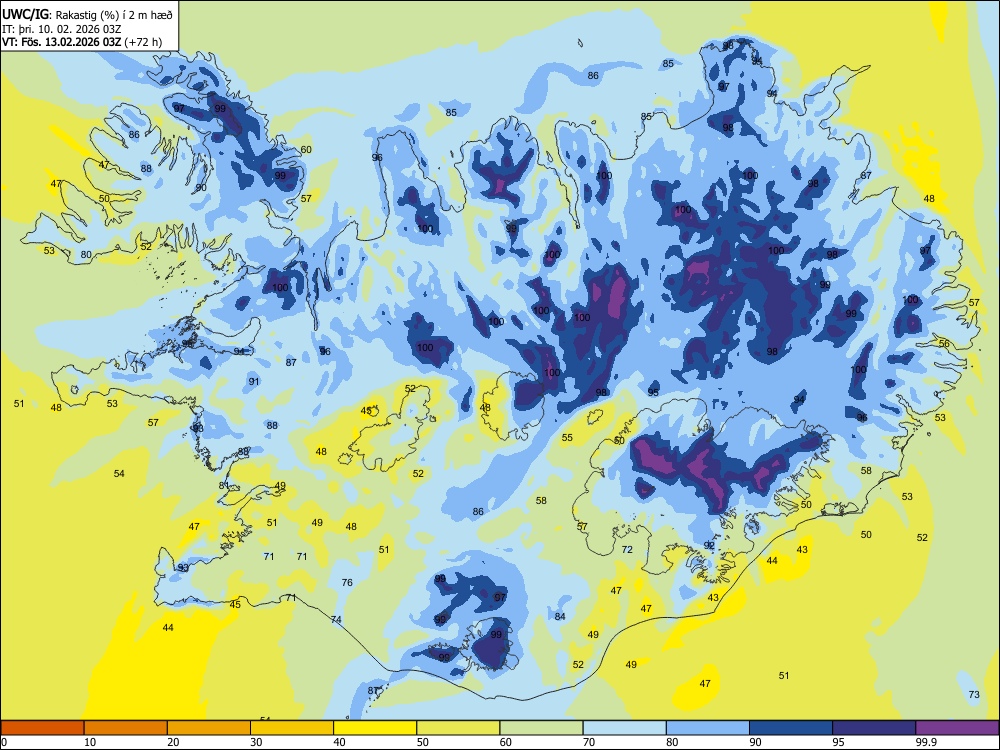Click the dark red 0–10 legend swatch
1000x750 pixels.
pyautogui.click(x=42, y=728)
